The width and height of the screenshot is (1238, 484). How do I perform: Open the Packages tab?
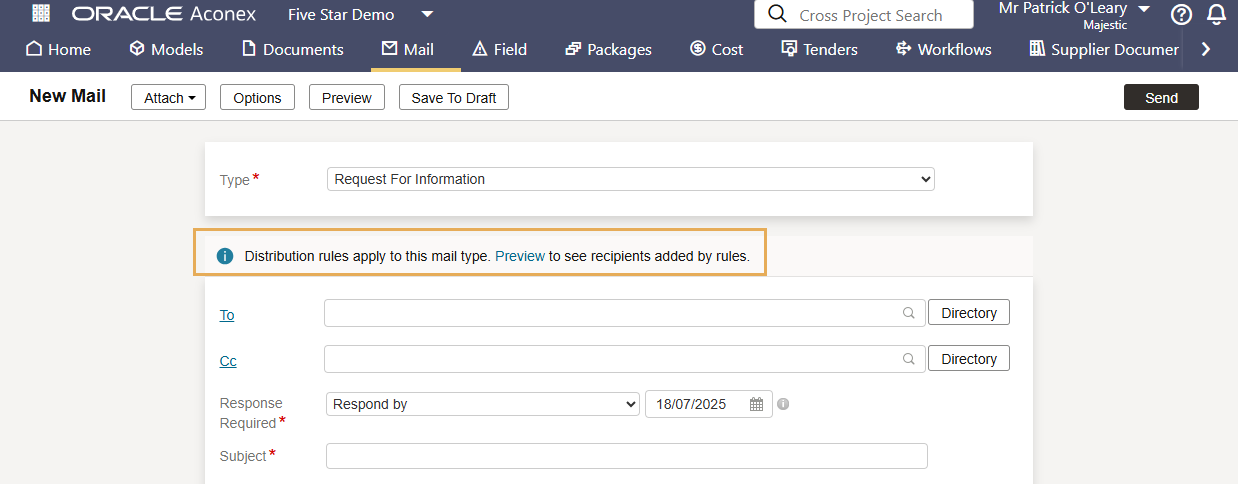point(608,49)
